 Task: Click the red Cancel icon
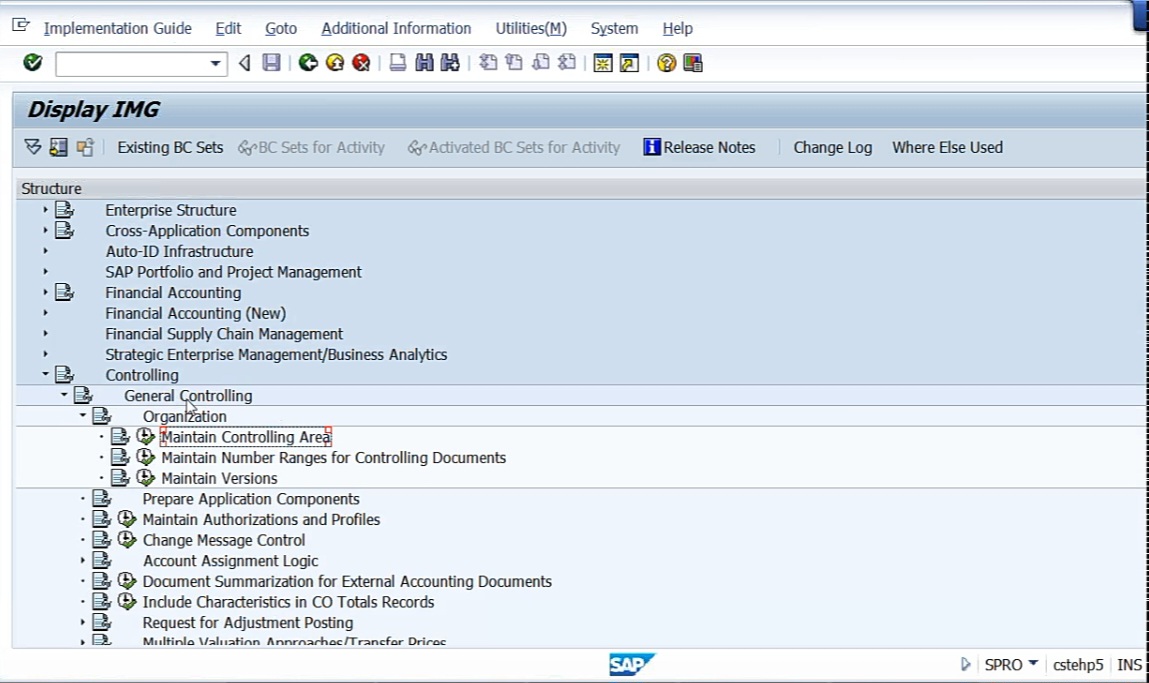361,63
